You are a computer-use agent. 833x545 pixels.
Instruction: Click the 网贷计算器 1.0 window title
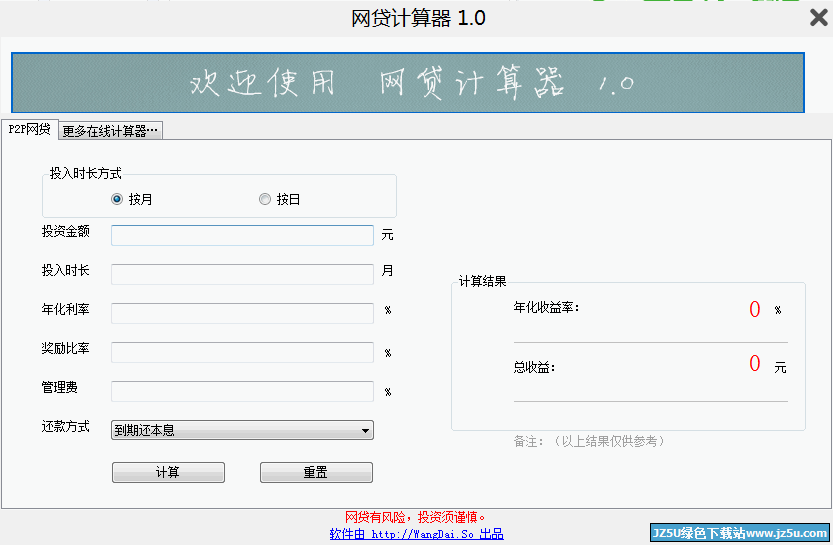pyautogui.click(x=418, y=19)
